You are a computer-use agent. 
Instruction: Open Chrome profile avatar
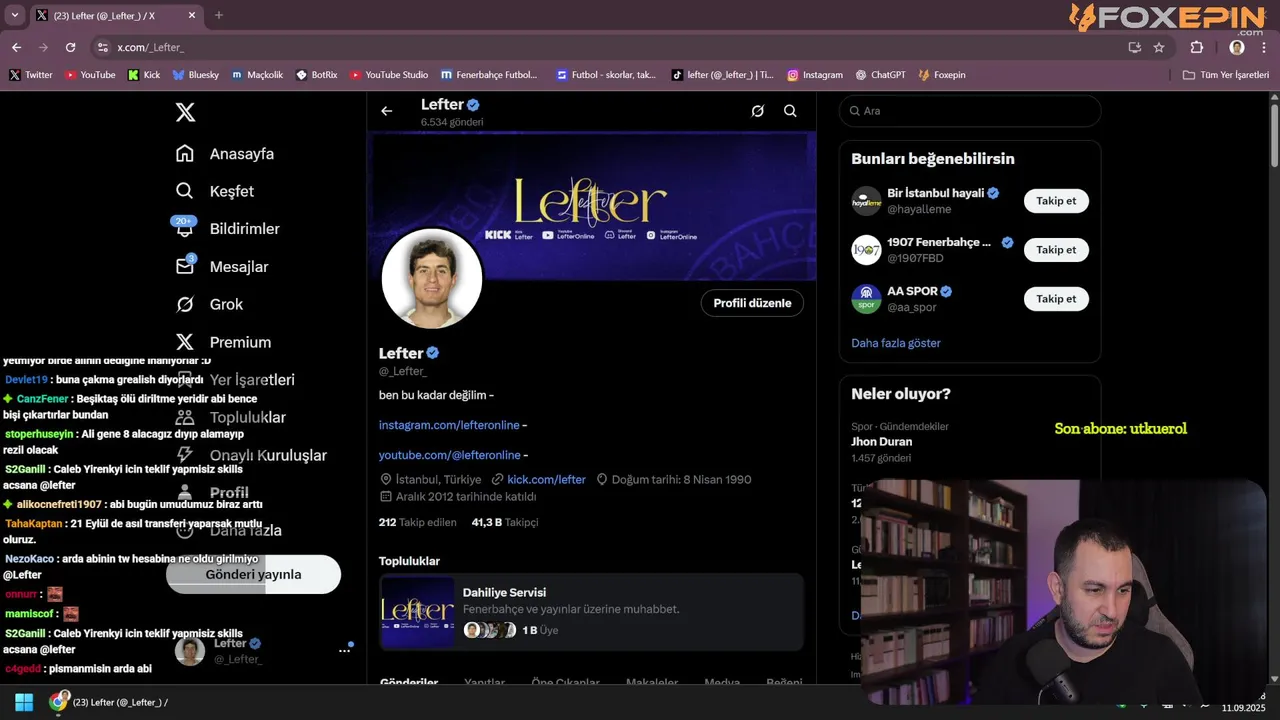(1237, 47)
